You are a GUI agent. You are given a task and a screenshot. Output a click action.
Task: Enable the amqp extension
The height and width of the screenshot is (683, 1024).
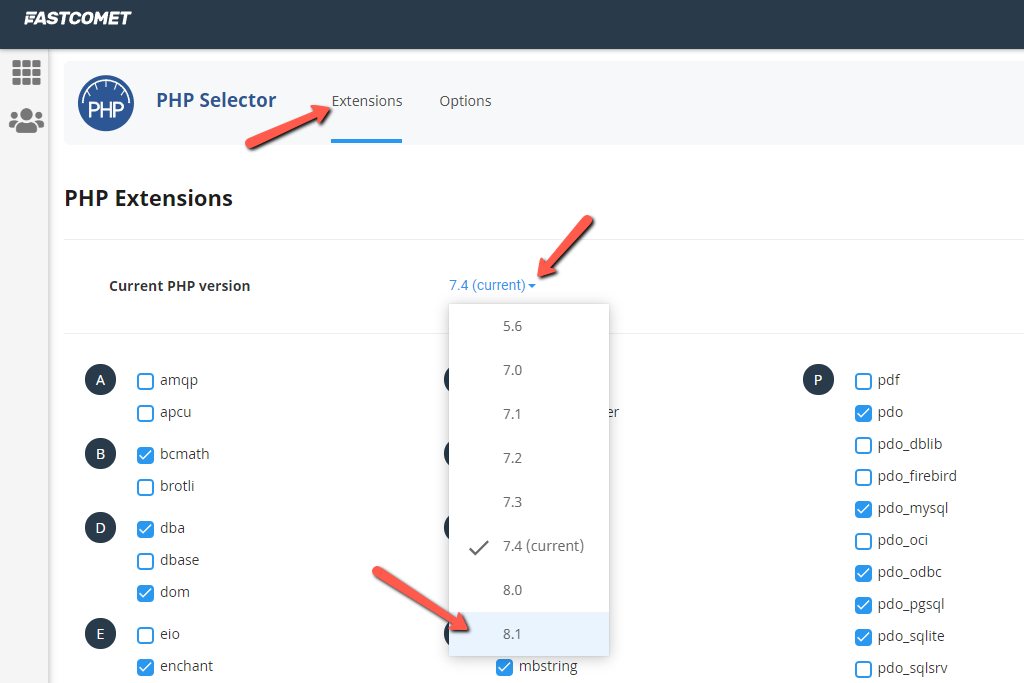pos(144,380)
